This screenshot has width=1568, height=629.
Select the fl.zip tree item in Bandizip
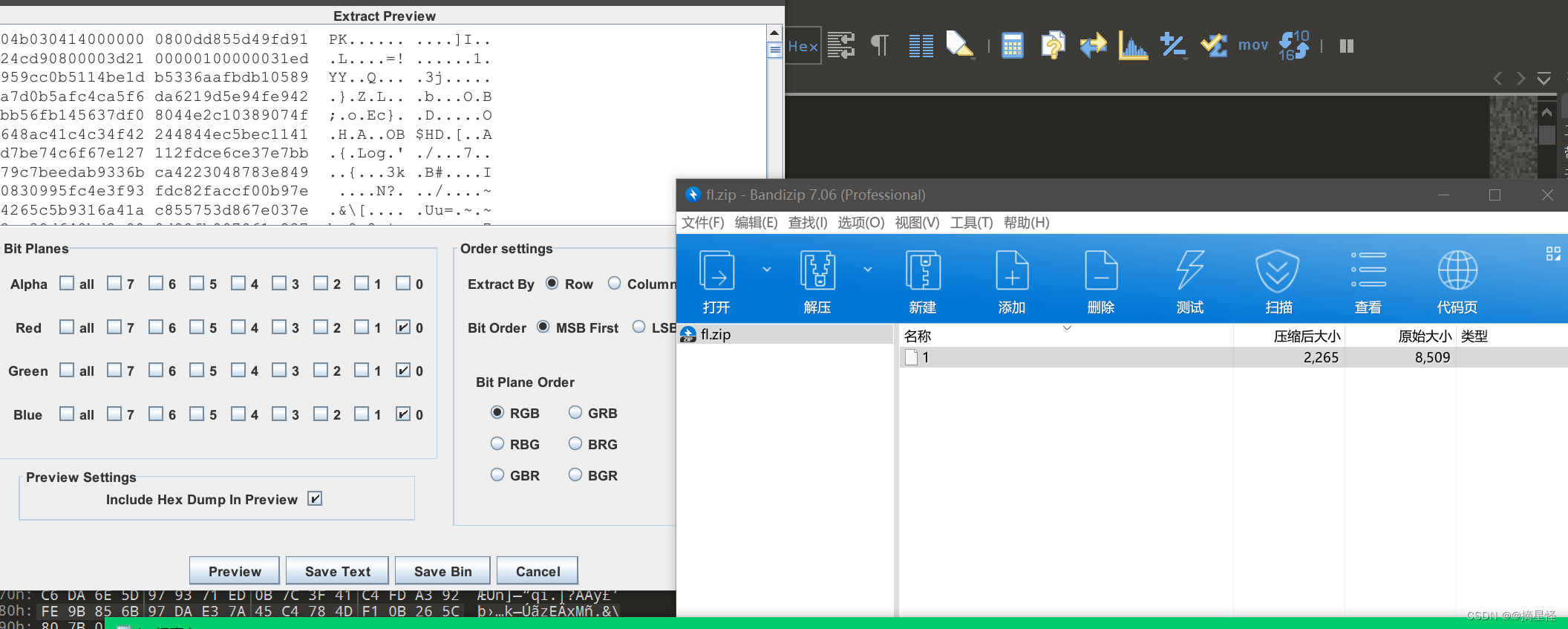[785, 334]
